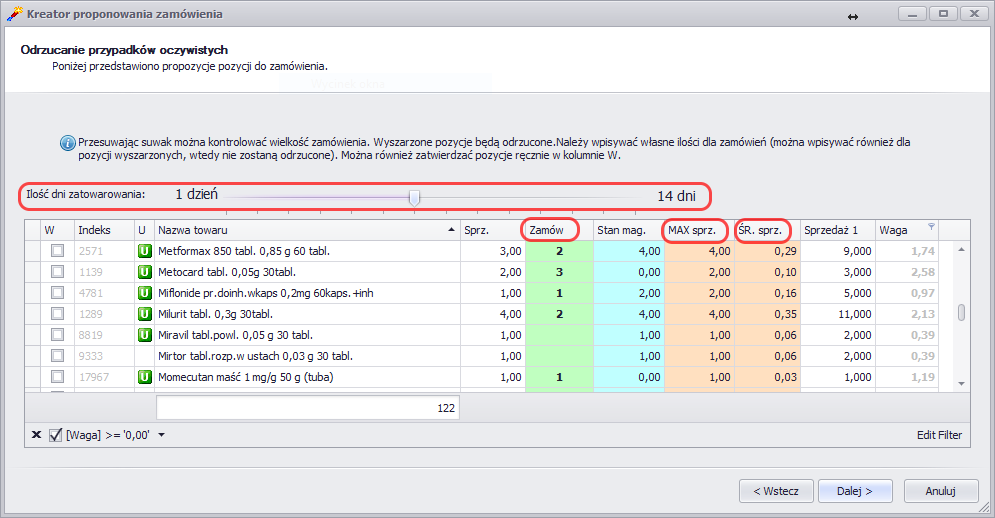Tick the checkbox for Milurit row 1289

click(58, 314)
